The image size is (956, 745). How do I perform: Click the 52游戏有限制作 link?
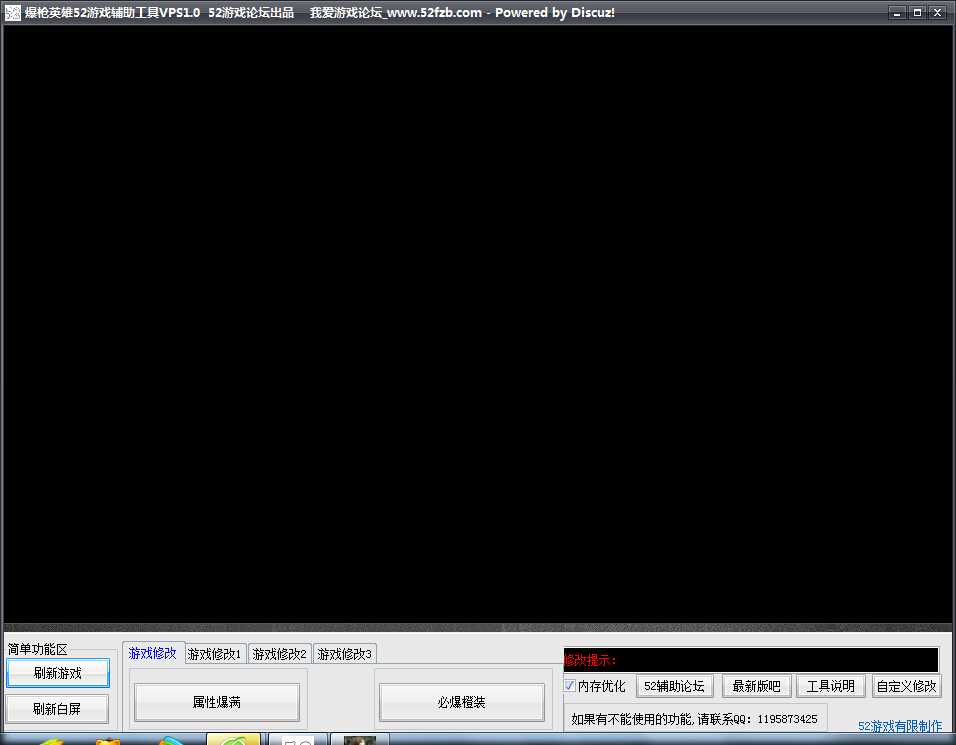click(x=900, y=726)
